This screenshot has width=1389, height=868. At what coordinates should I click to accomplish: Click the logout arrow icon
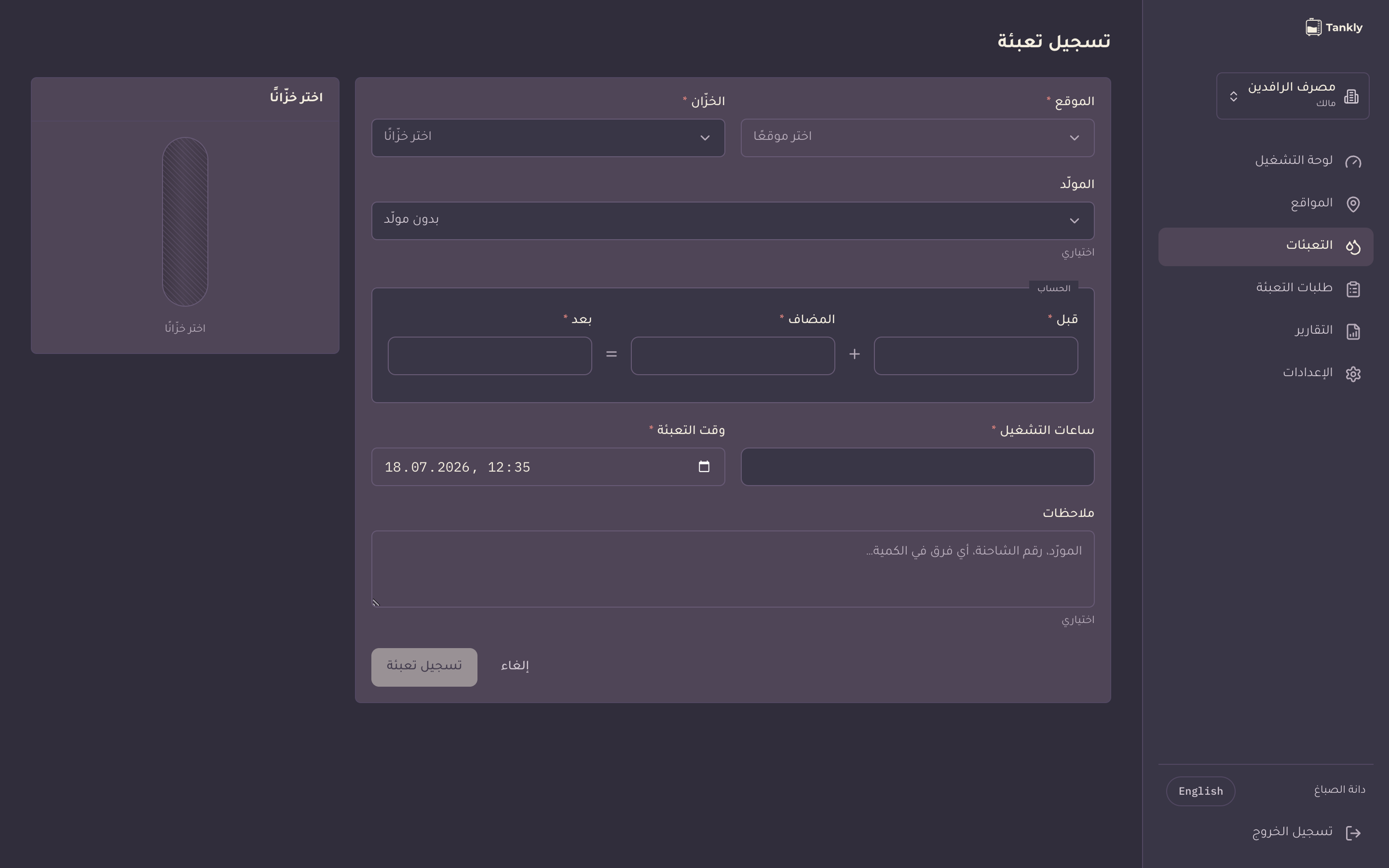point(1353,833)
